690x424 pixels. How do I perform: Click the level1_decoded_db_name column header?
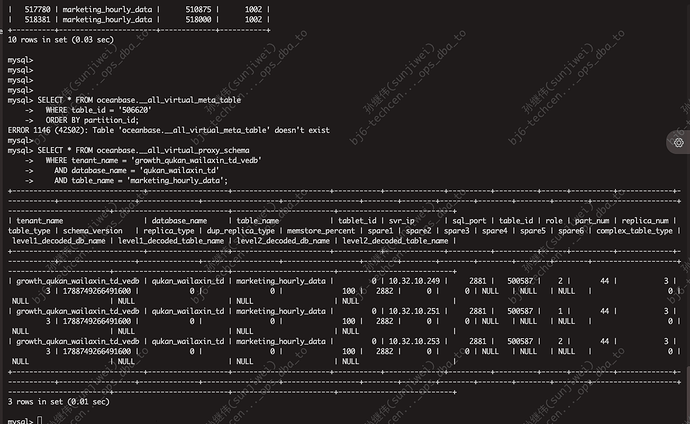click(59, 241)
